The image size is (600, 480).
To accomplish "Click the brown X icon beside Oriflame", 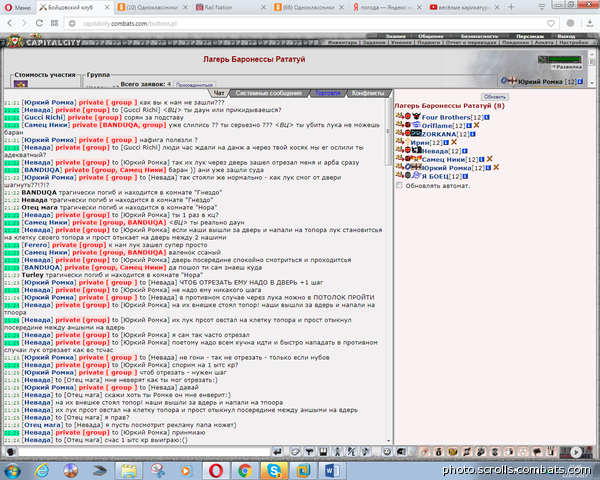I will coord(476,125).
